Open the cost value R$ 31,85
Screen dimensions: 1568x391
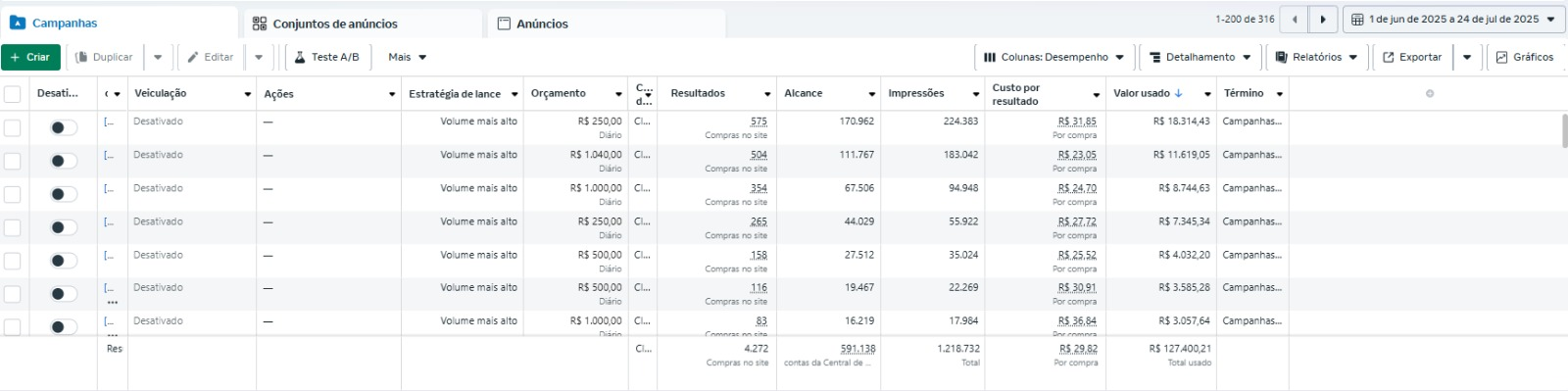pos(1077,122)
